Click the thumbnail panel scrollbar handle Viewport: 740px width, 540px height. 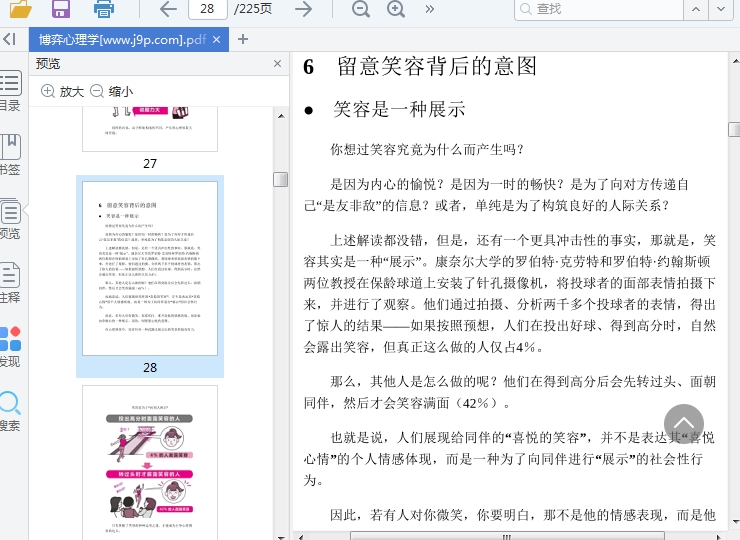[x=281, y=179]
